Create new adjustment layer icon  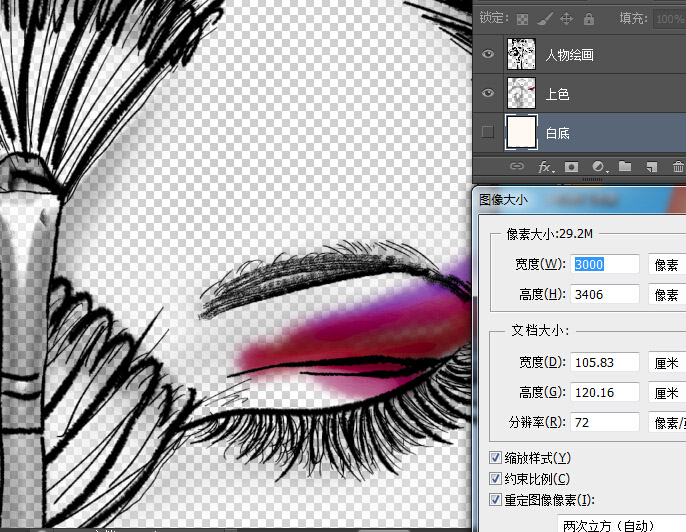599,167
